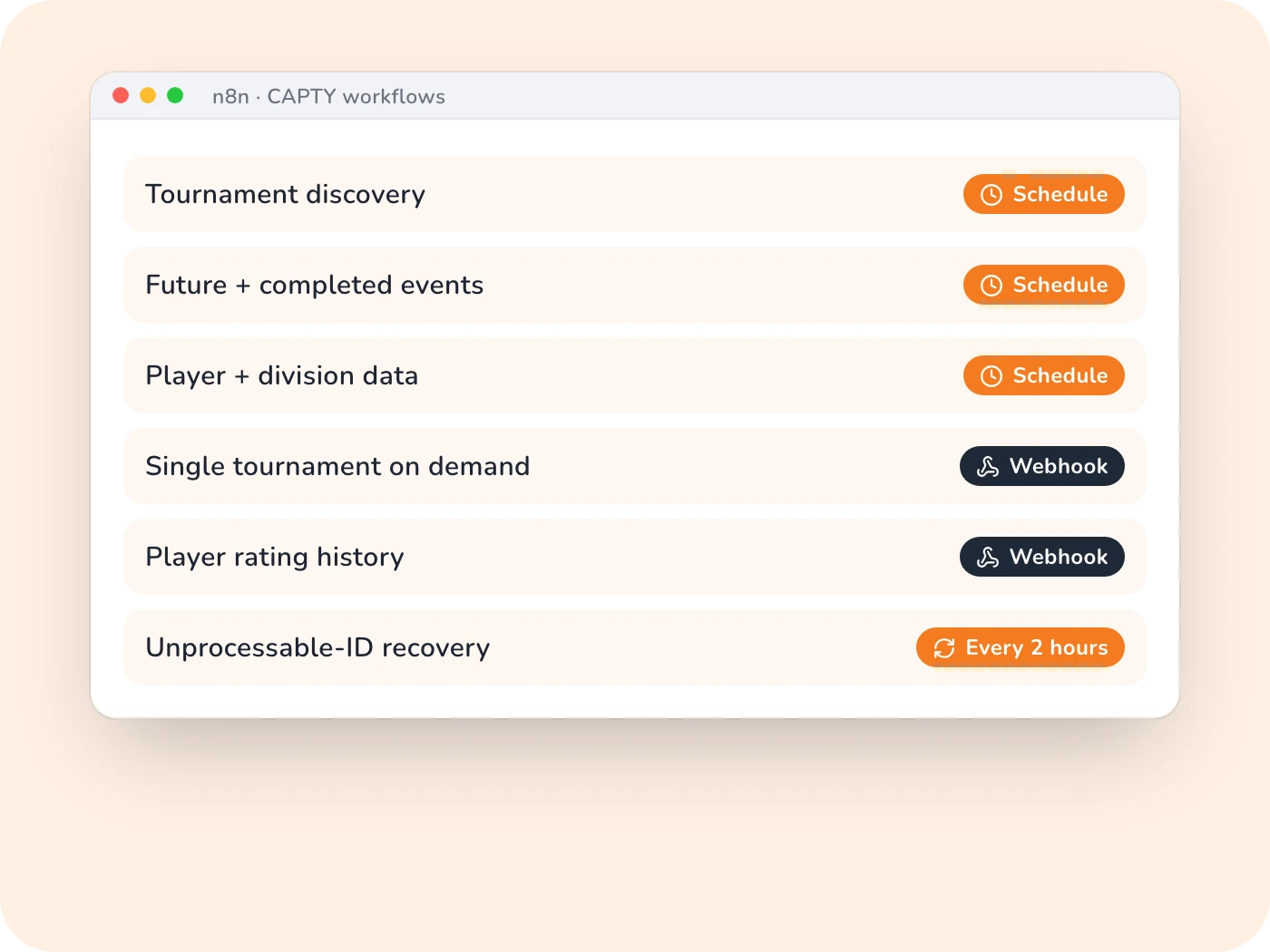Select the Single tournament on demand name

[337, 466]
